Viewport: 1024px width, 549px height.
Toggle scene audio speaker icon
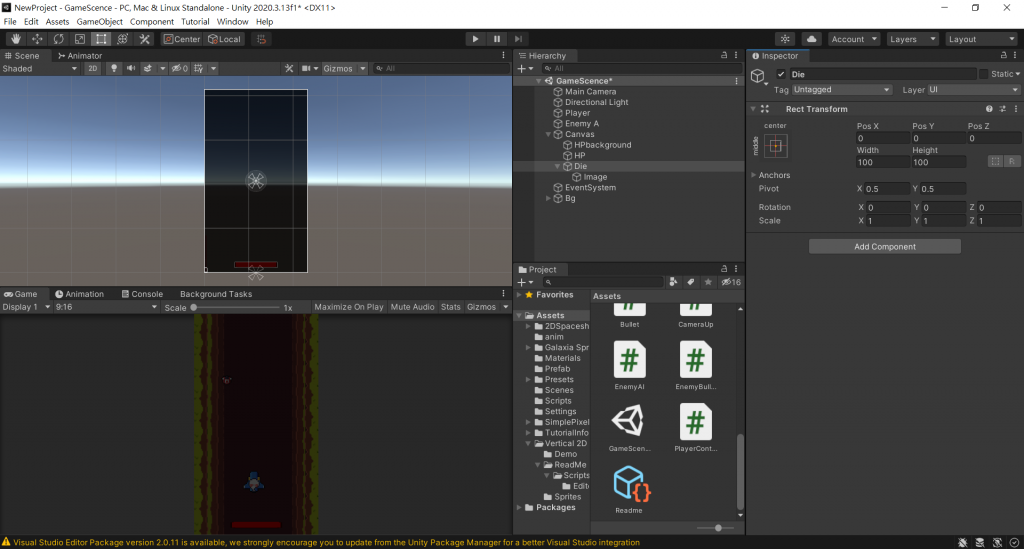[131, 69]
